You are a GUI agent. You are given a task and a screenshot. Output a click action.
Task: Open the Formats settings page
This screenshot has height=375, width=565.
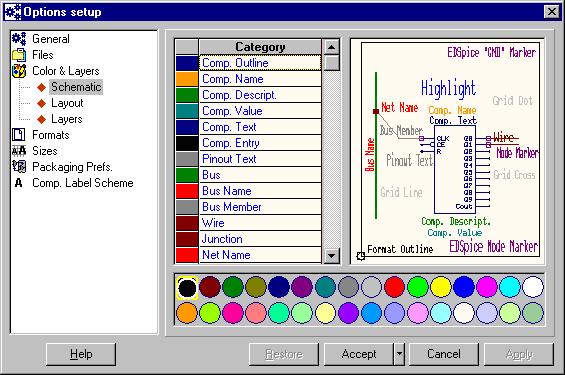(x=50, y=135)
